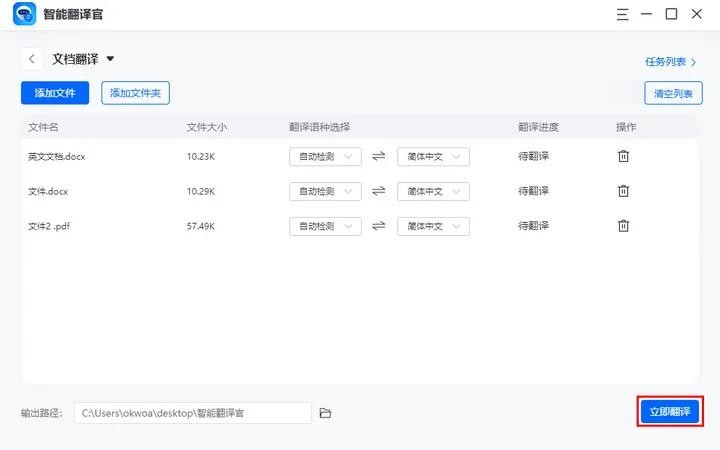Open 自动检测 dropdown for 文件2 .pdf
Screen dimensions: 720x450
(x=325, y=226)
